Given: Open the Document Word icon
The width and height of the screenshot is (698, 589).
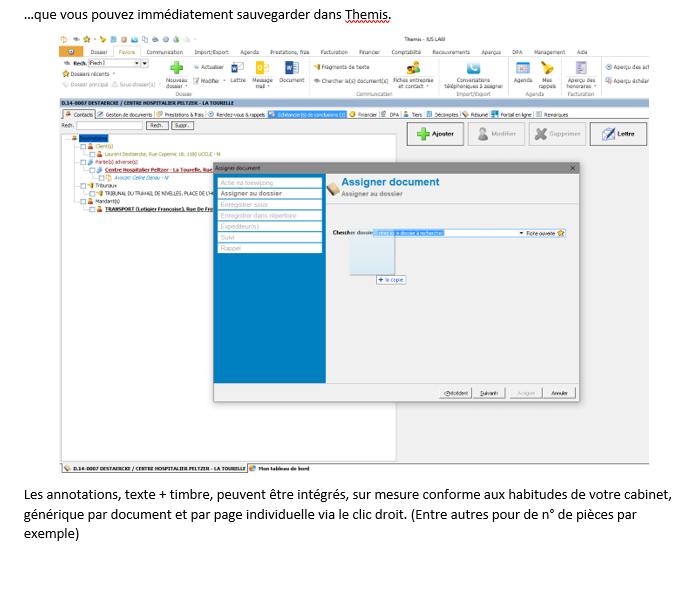Looking at the screenshot, I should click(292, 68).
